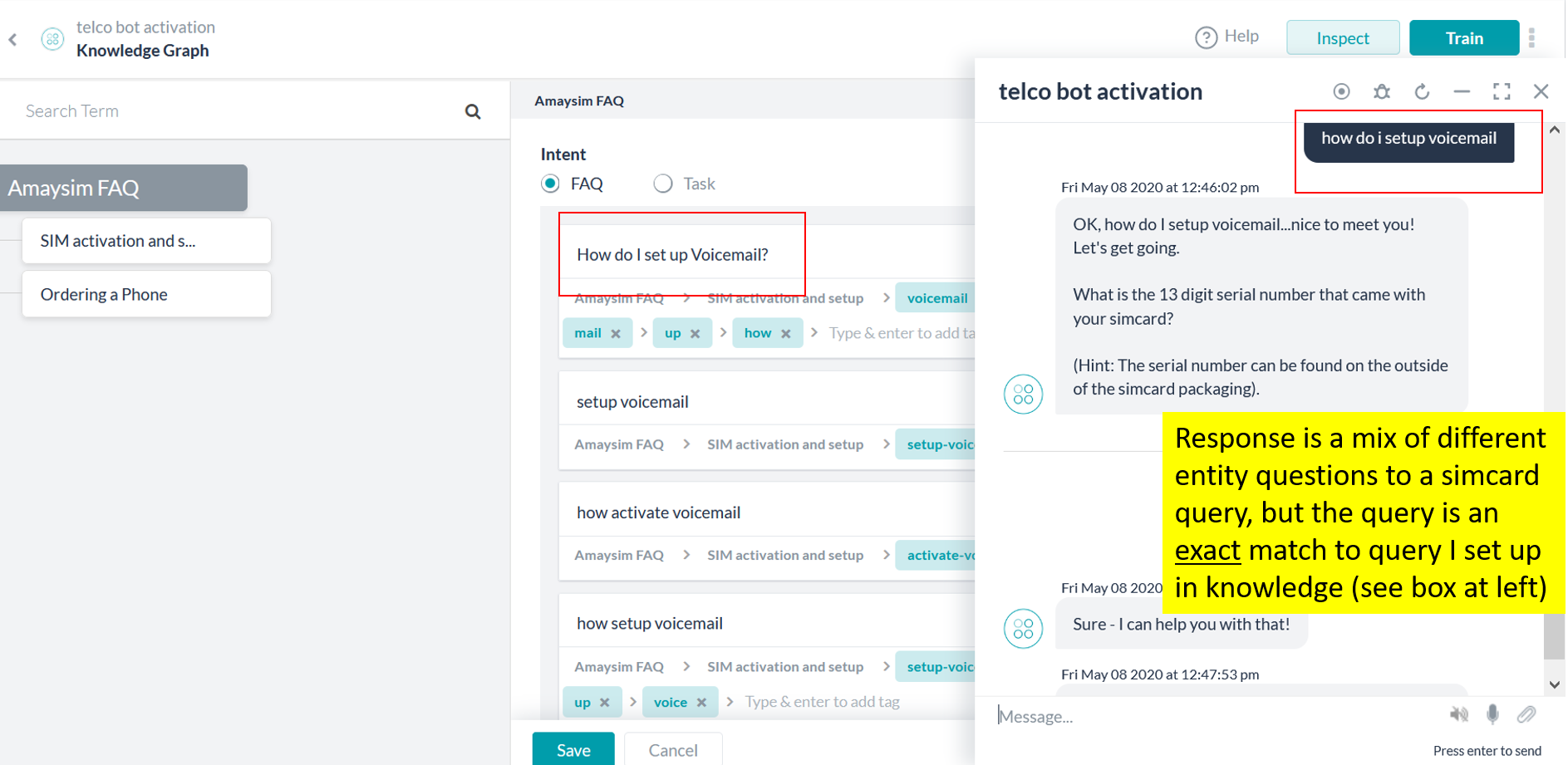The width and height of the screenshot is (1568, 765).
Task: Click the chat scrollbar thumb
Action: pyautogui.click(x=1554, y=636)
